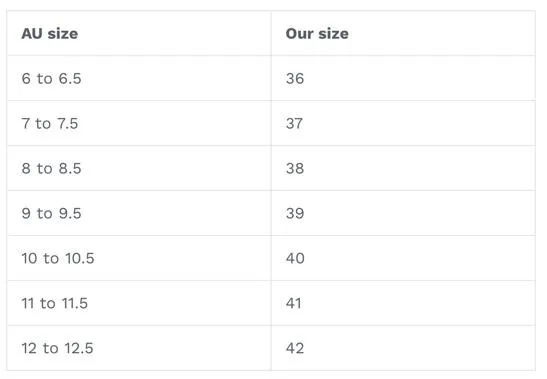Screen dimensions: 547x379
Task: Select the 10 to 10.5 cell
Action: pyautogui.click(x=139, y=258)
